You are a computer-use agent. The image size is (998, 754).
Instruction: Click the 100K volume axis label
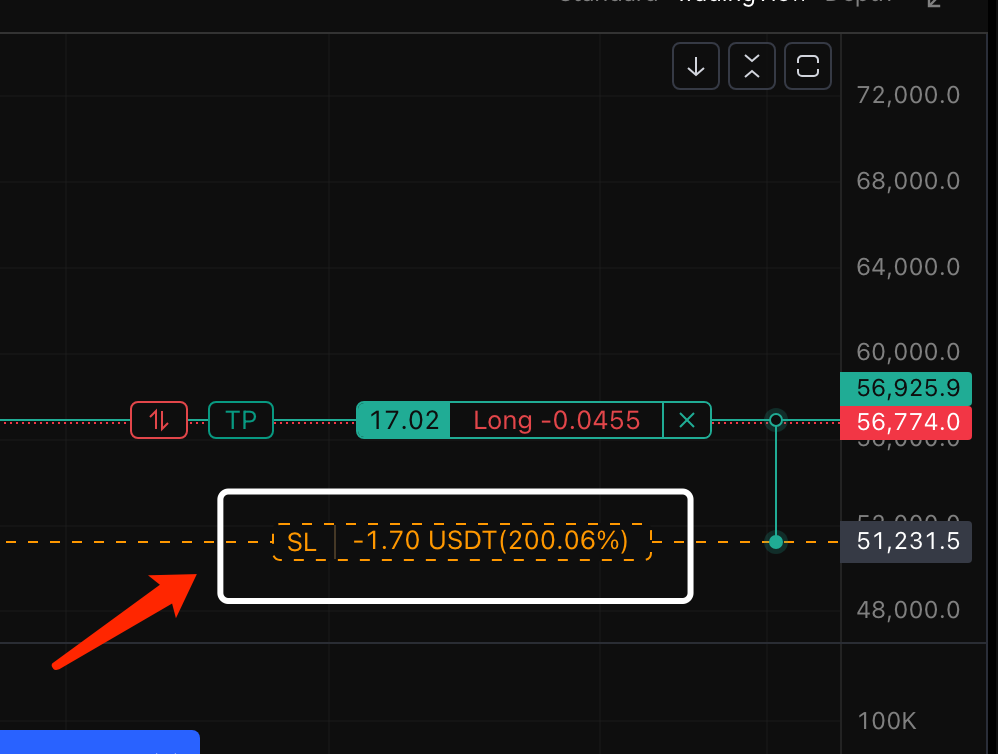[886, 721]
